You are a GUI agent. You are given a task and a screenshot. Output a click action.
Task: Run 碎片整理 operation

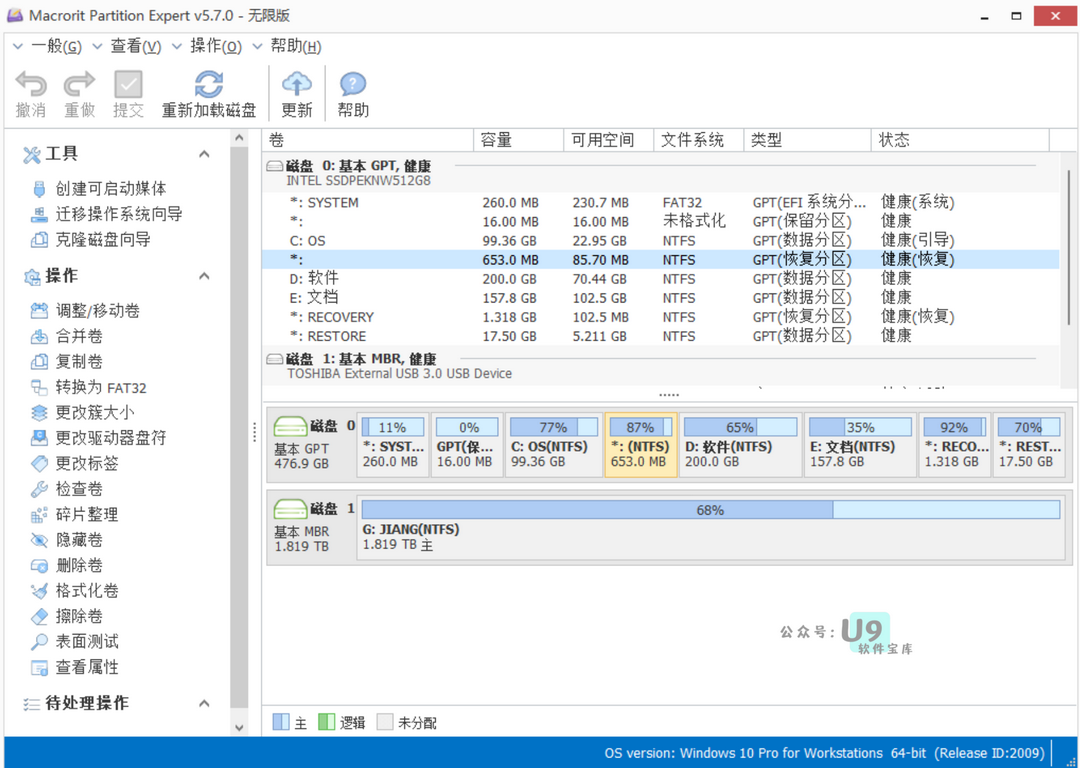click(x=76, y=515)
